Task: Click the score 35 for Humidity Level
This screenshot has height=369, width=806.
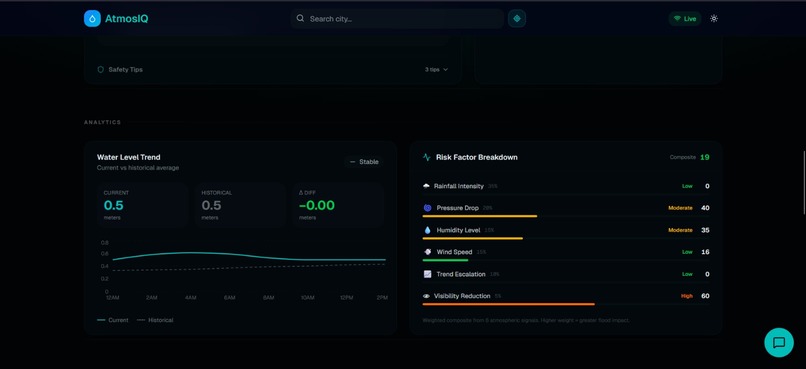Action: (x=705, y=230)
